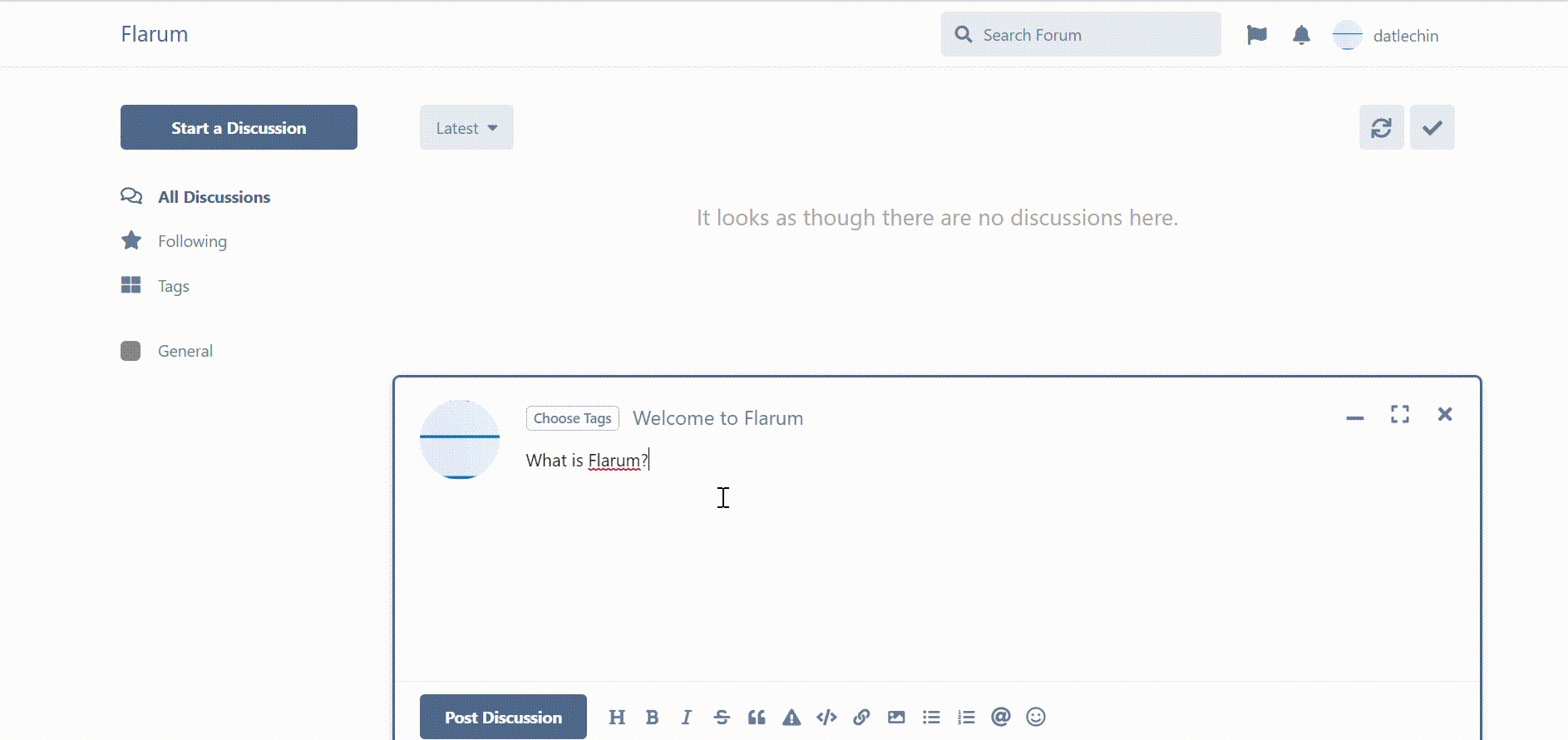Viewport: 1568px width, 740px height.
Task: Click into the post body text
Action: pyautogui.click(x=587, y=461)
